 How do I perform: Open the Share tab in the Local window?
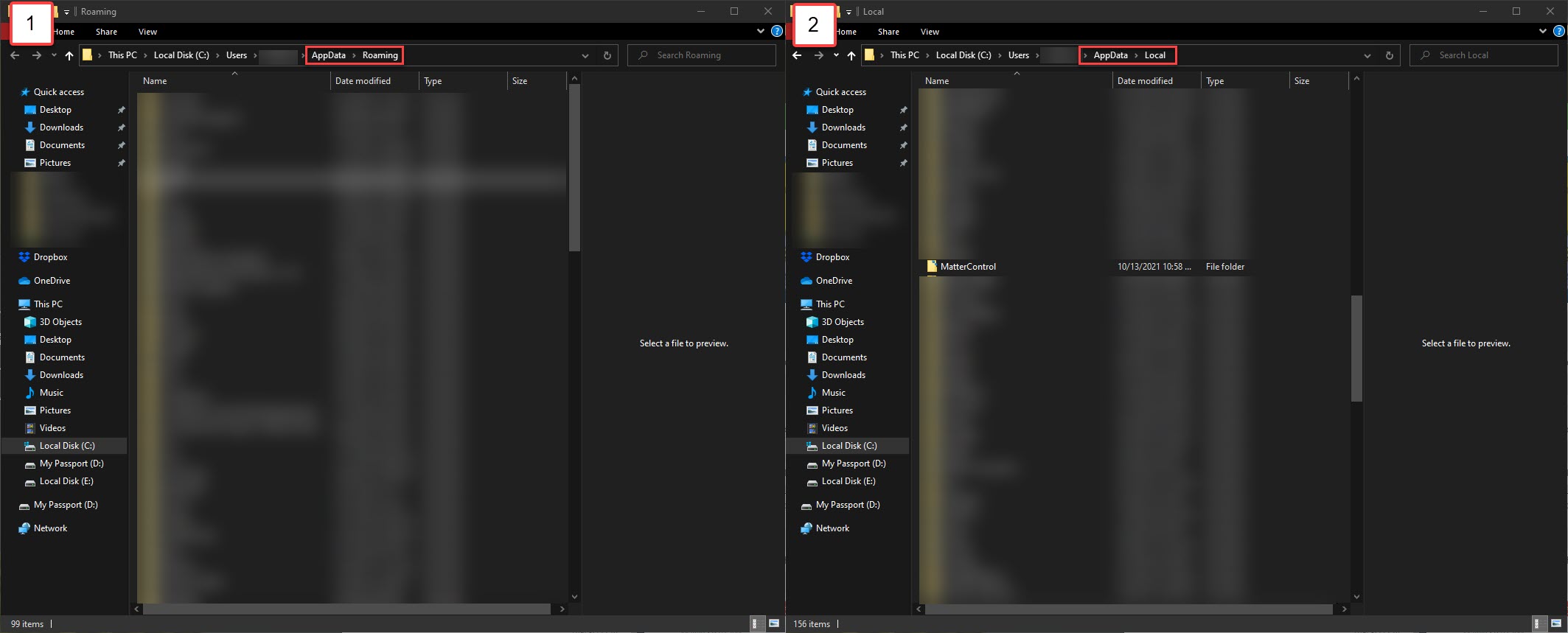pyautogui.click(x=888, y=32)
